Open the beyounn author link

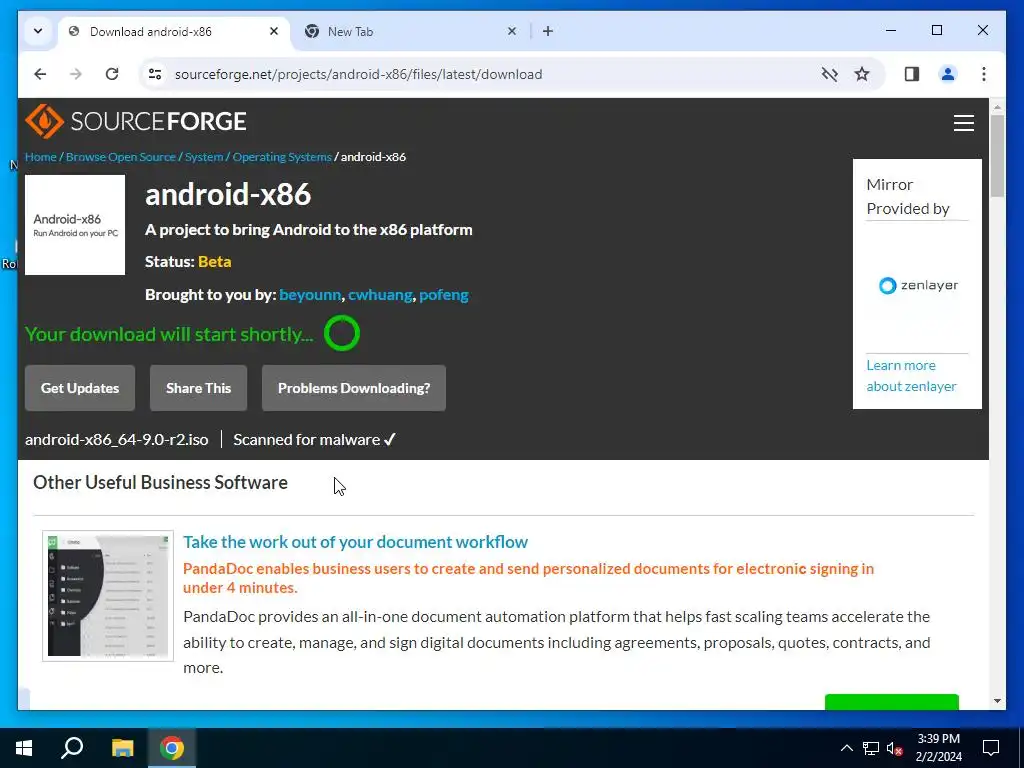[x=310, y=295]
